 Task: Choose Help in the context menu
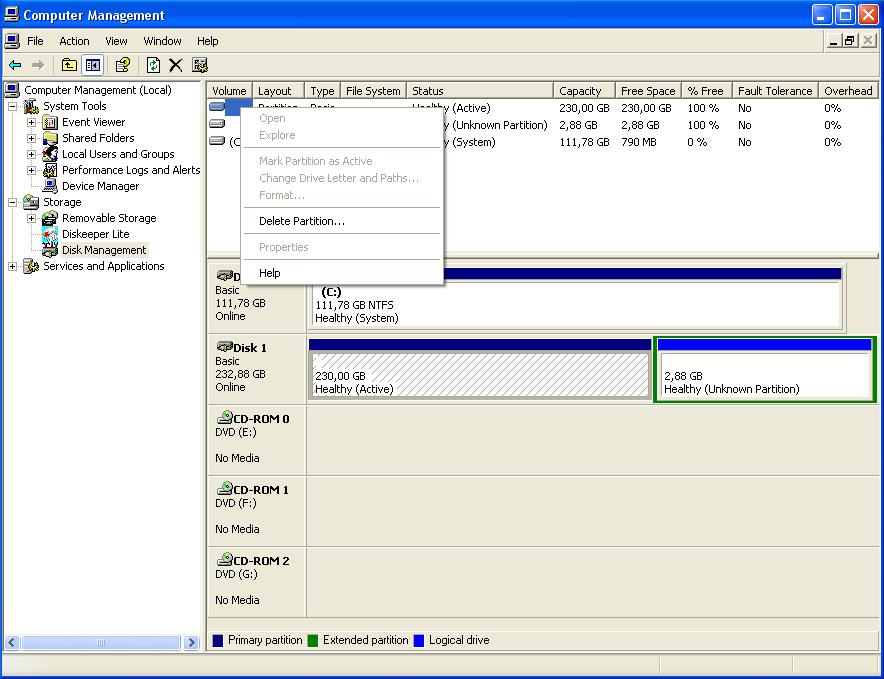[342, 273]
